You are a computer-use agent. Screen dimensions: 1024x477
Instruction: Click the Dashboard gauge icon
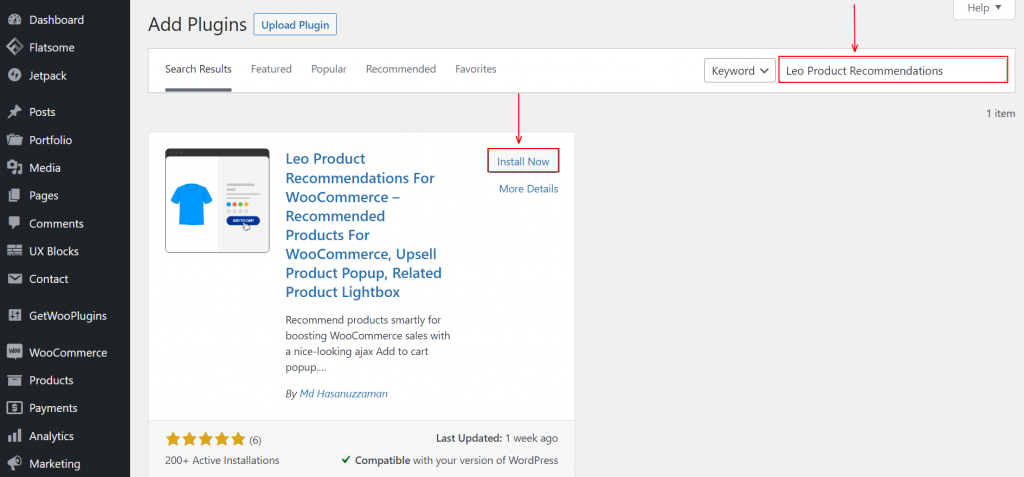(14, 20)
